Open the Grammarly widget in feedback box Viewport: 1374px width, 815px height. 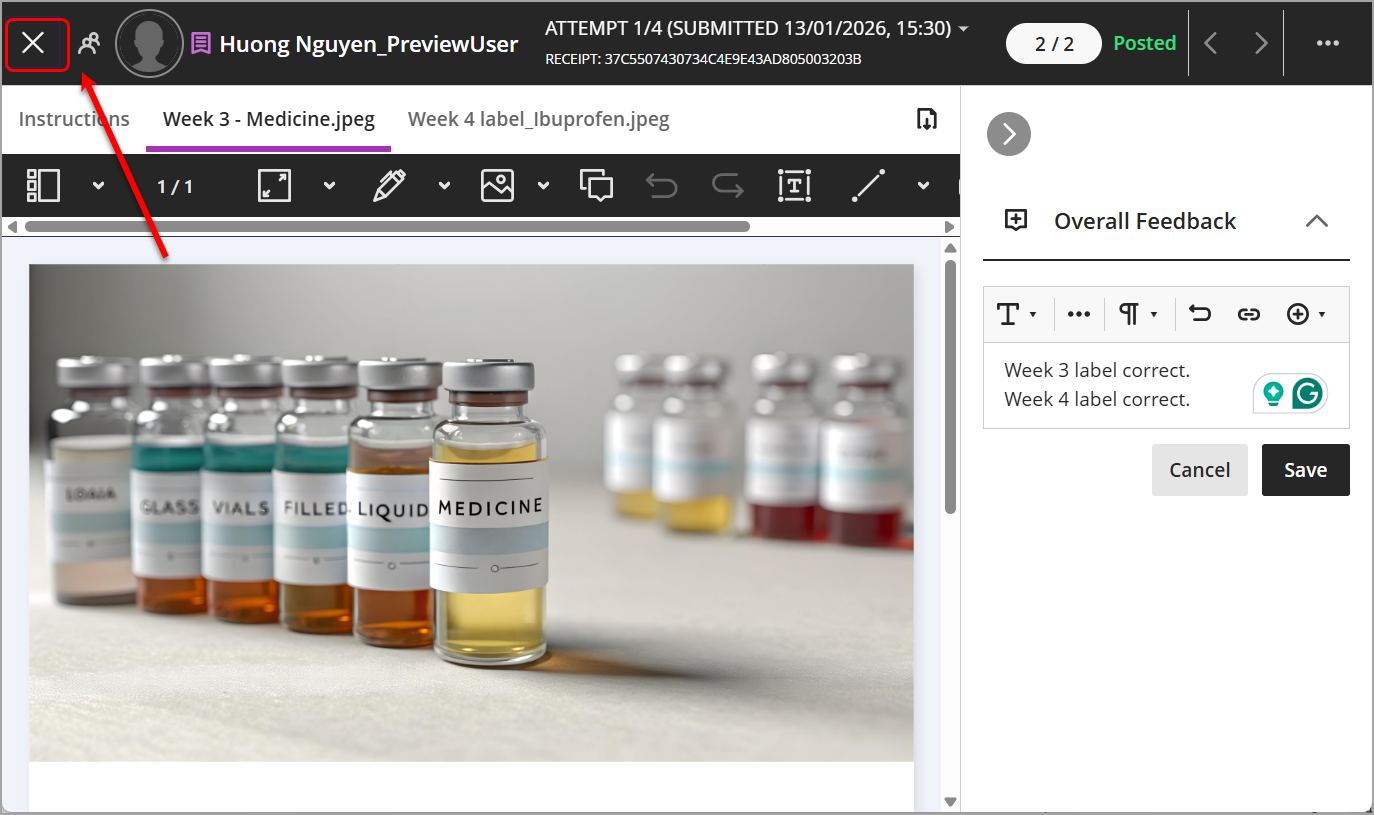point(1307,394)
